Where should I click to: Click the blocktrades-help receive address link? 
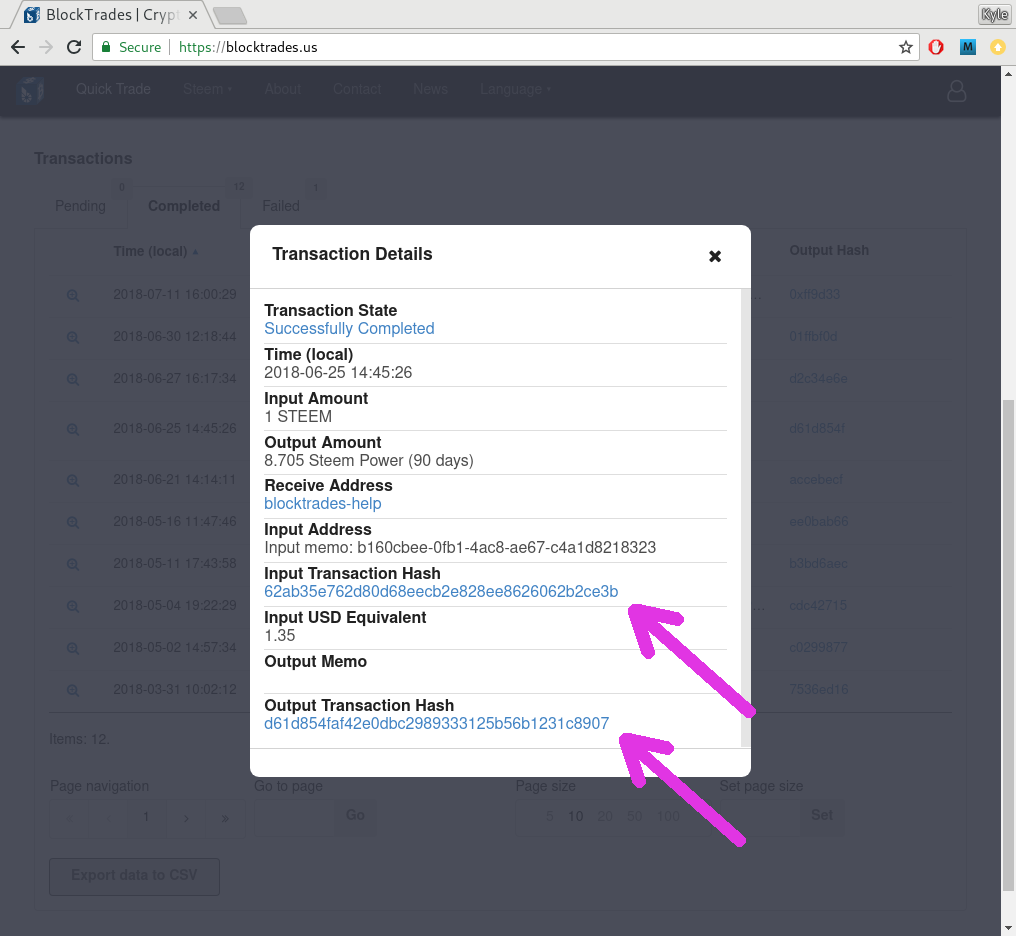[323, 503]
